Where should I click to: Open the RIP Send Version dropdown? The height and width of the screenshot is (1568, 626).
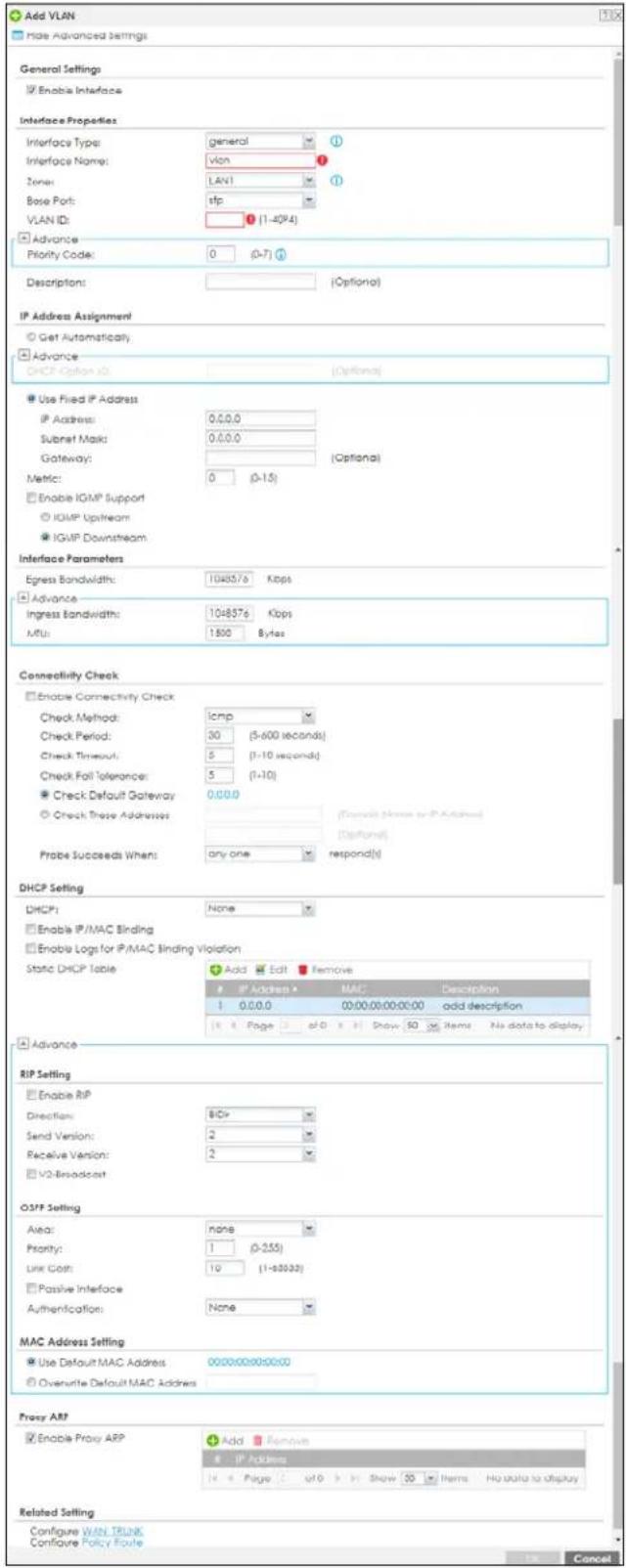point(260,1135)
